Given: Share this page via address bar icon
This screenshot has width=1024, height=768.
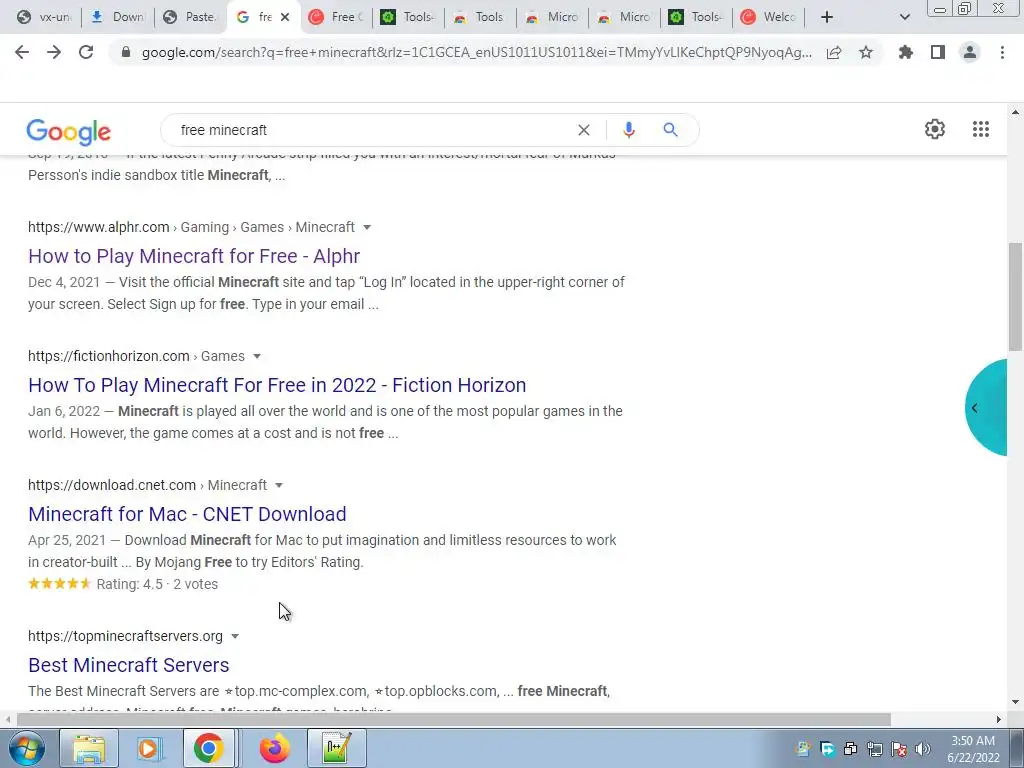Looking at the screenshot, I should point(834,53).
